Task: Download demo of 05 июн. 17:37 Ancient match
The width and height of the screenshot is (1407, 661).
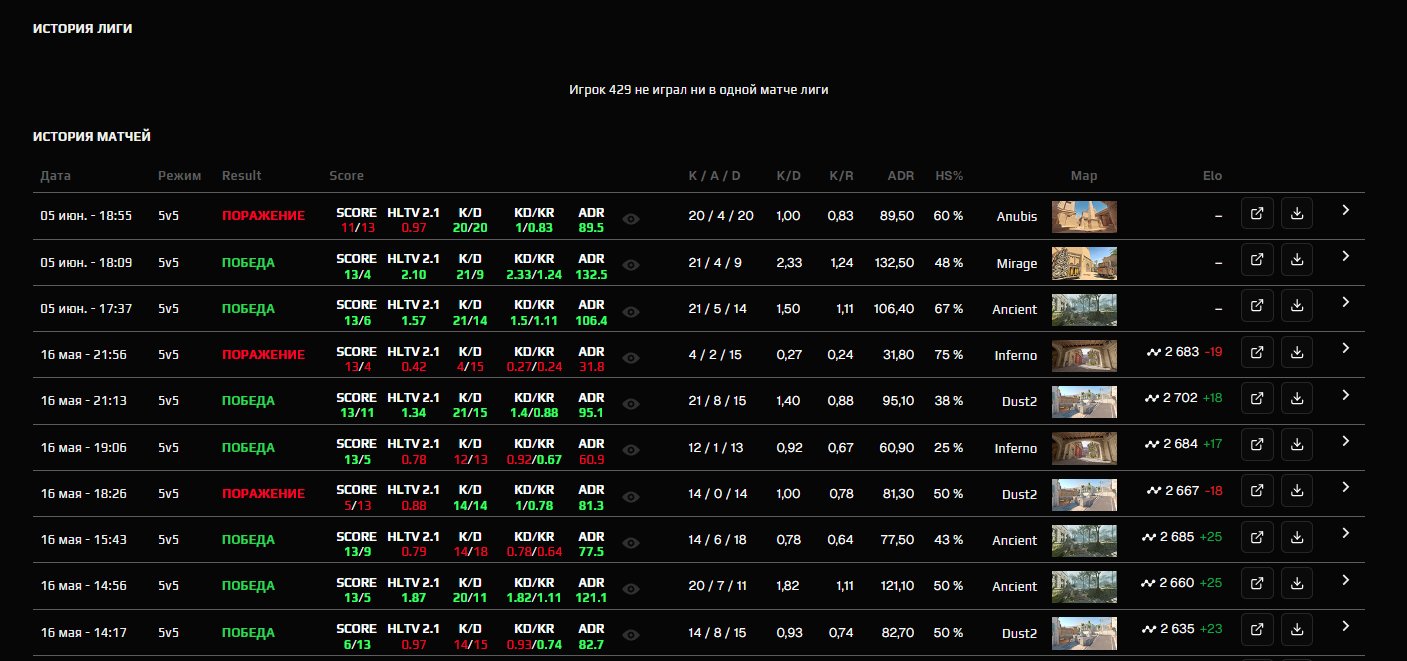Action: coord(1297,306)
